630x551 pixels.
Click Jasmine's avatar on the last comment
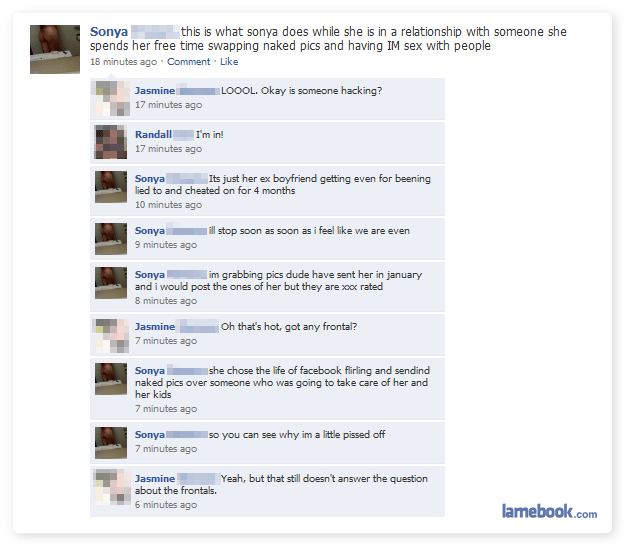tap(112, 488)
